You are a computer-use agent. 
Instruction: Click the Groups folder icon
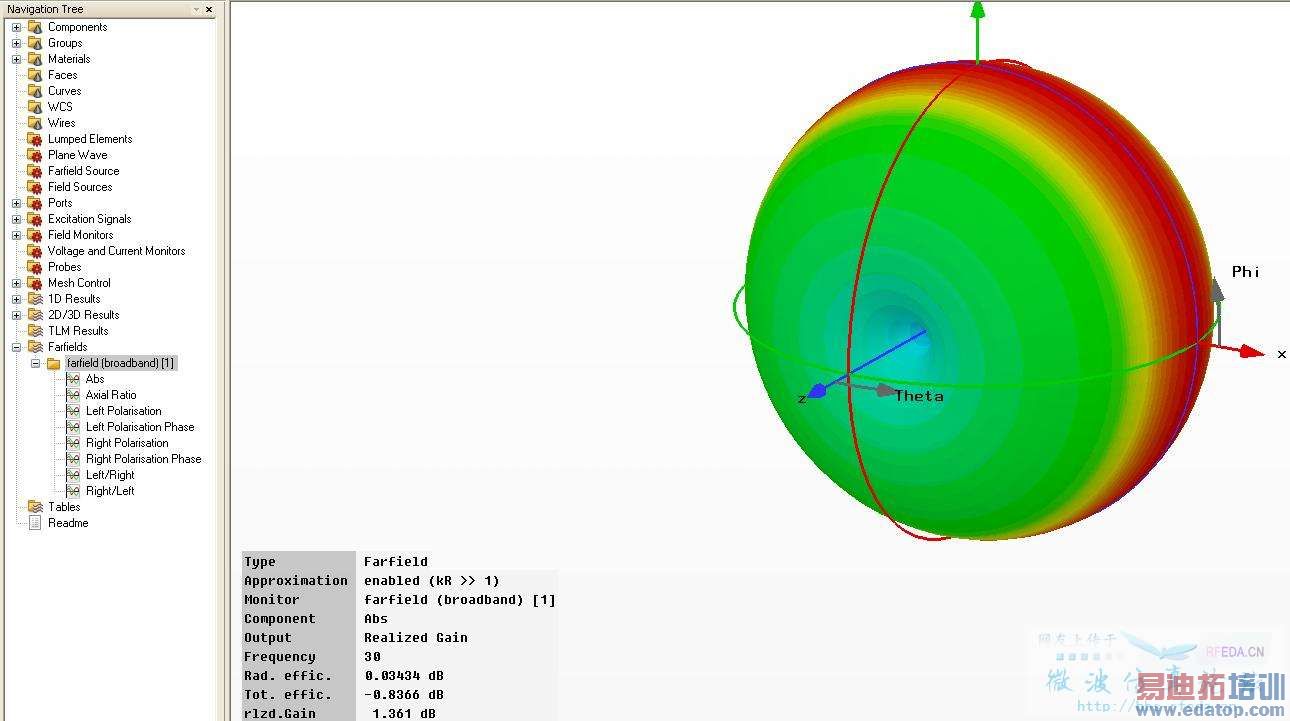tap(35, 43)
